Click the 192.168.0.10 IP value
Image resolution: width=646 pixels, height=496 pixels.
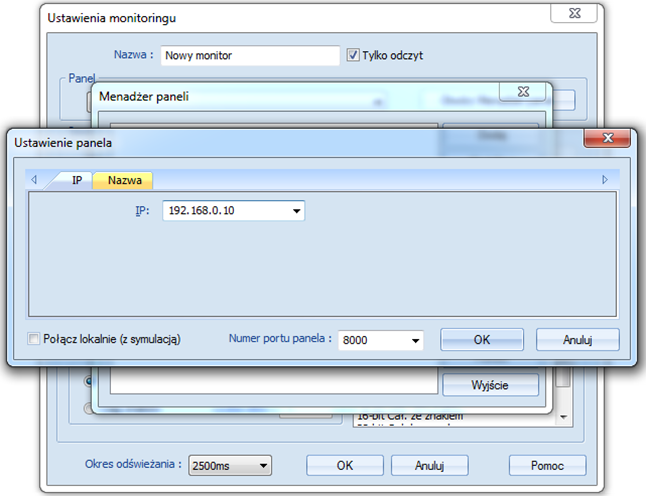[201, 211]
